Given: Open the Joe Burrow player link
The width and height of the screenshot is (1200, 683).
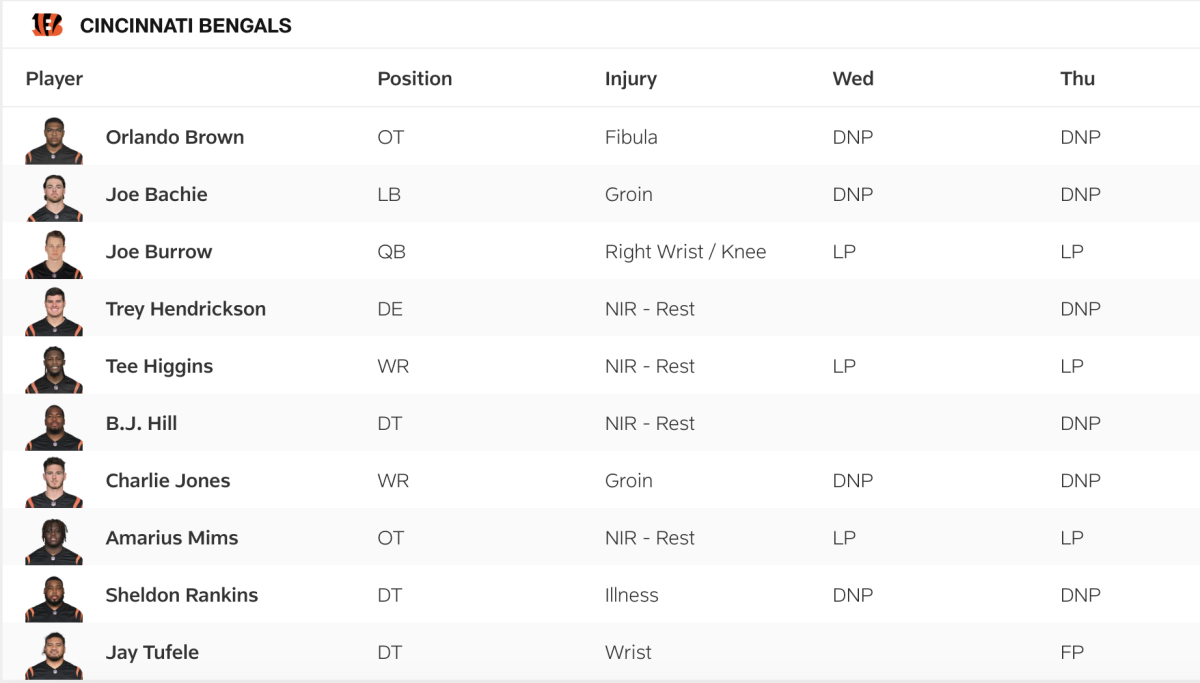Looking at the screenshot, I should pyautogui.click(x=159, y=252).
